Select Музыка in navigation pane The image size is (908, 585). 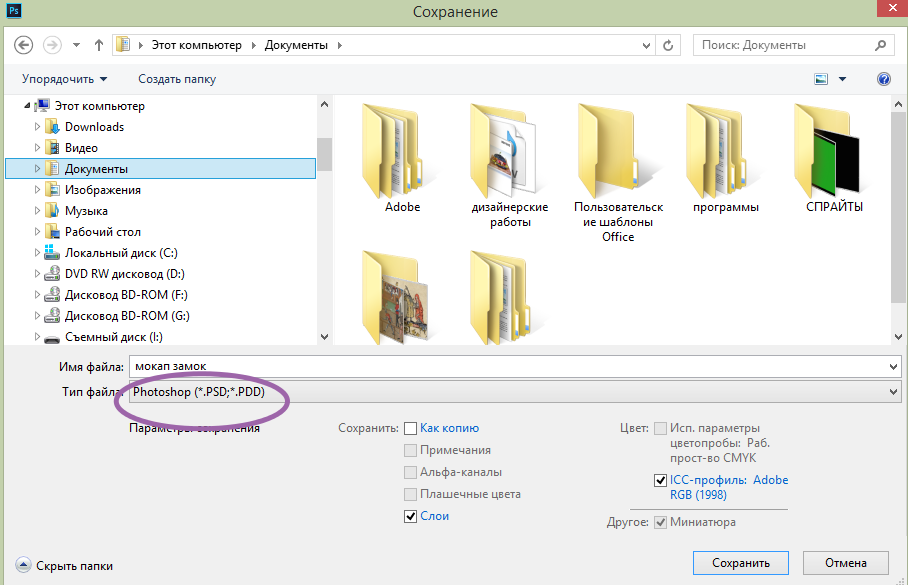click(86, 211)
